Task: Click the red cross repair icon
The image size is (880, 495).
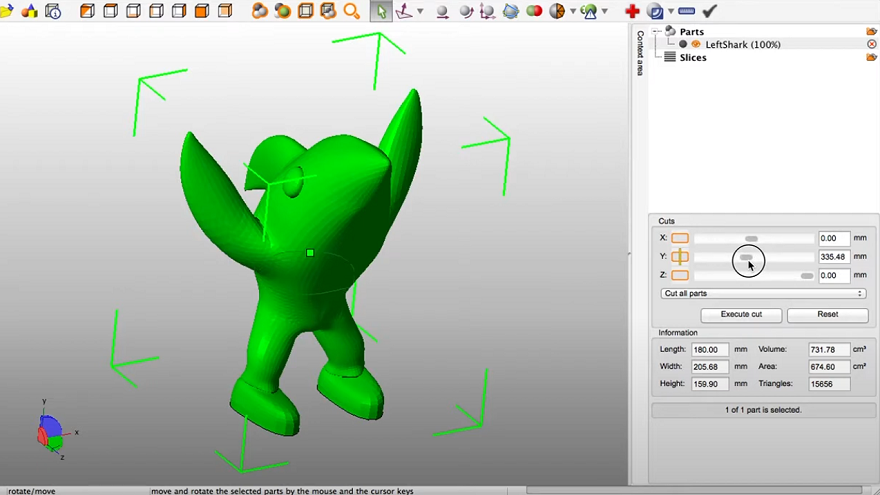Action: (x=632, y=11)
